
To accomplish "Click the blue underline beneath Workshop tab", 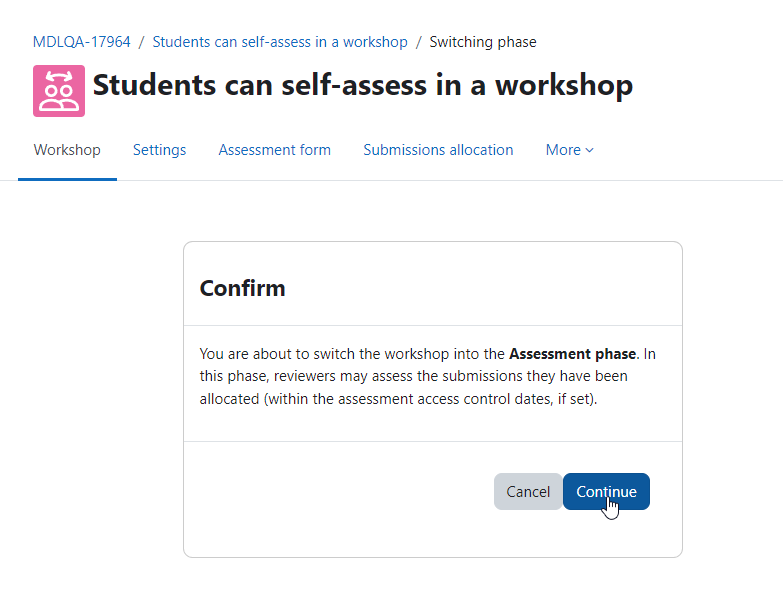I will point(67,179).
